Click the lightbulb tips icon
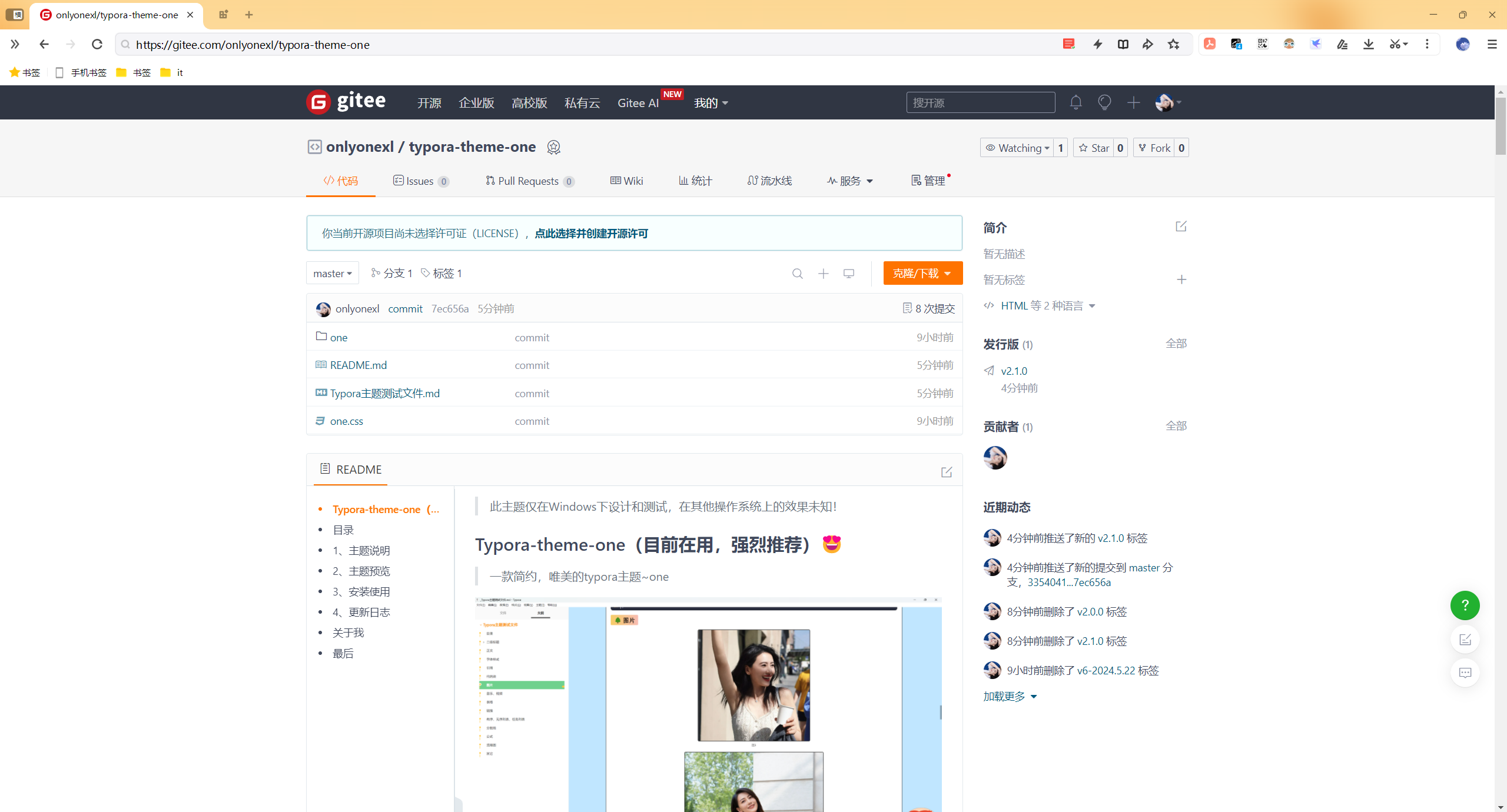The width and height of the screenshot is (1507, 812). click(1104, 102)
